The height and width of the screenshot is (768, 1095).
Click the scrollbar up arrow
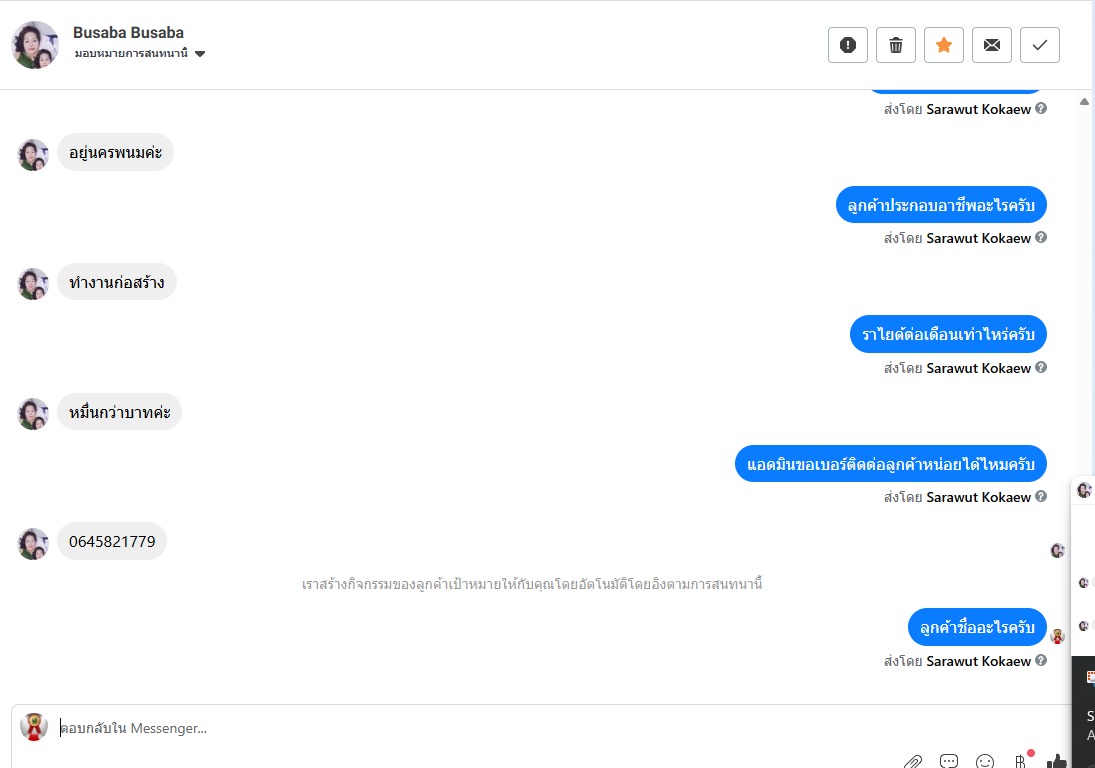click(1084, 102)
